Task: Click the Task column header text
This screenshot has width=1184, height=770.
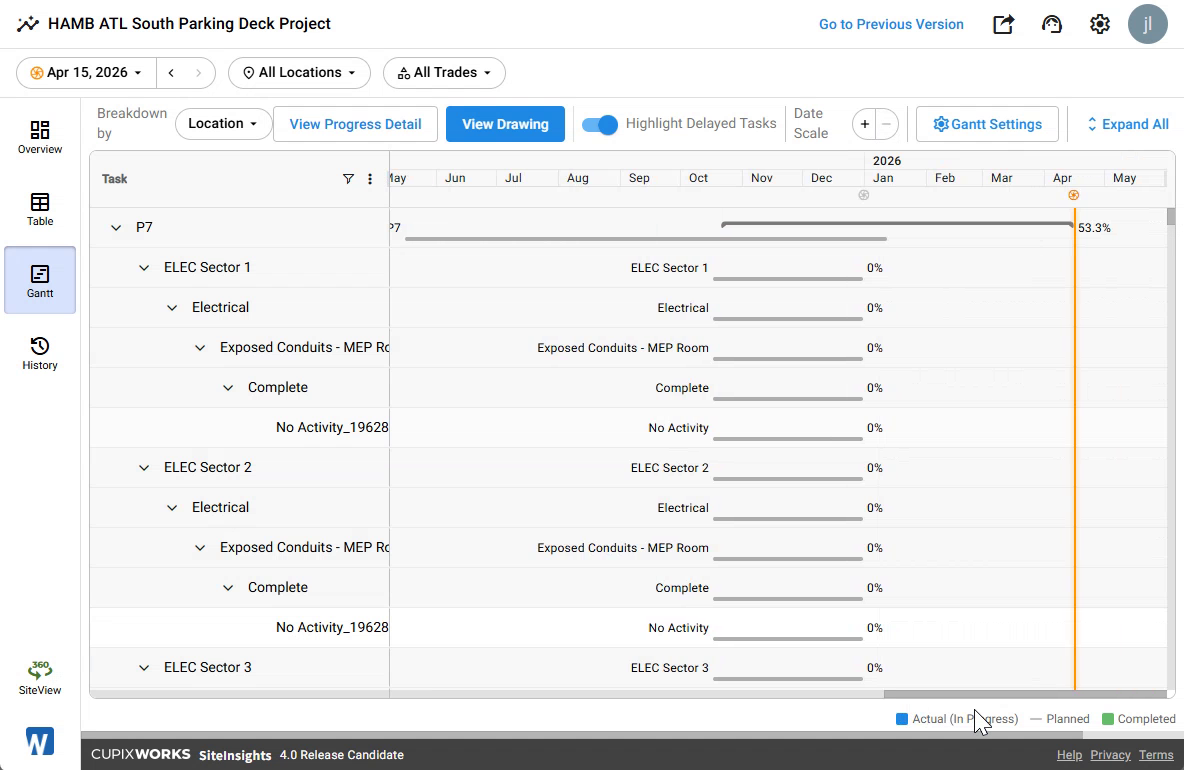Action: [115, 179]
